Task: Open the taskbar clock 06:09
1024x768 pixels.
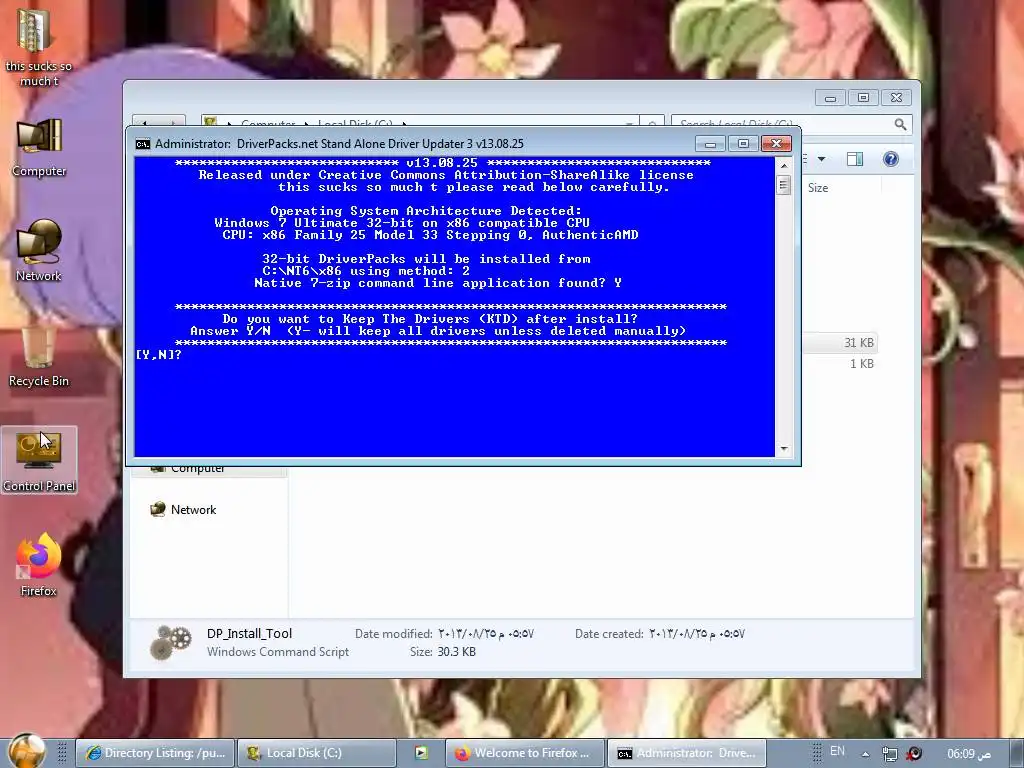Action: point(969,754)
